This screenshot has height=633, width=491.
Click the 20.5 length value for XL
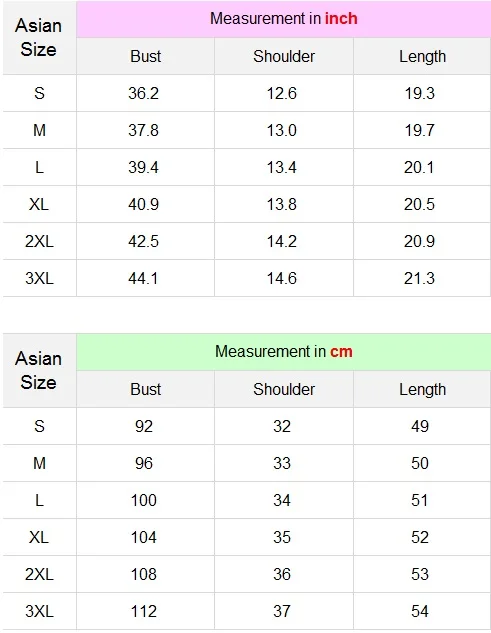420,204
